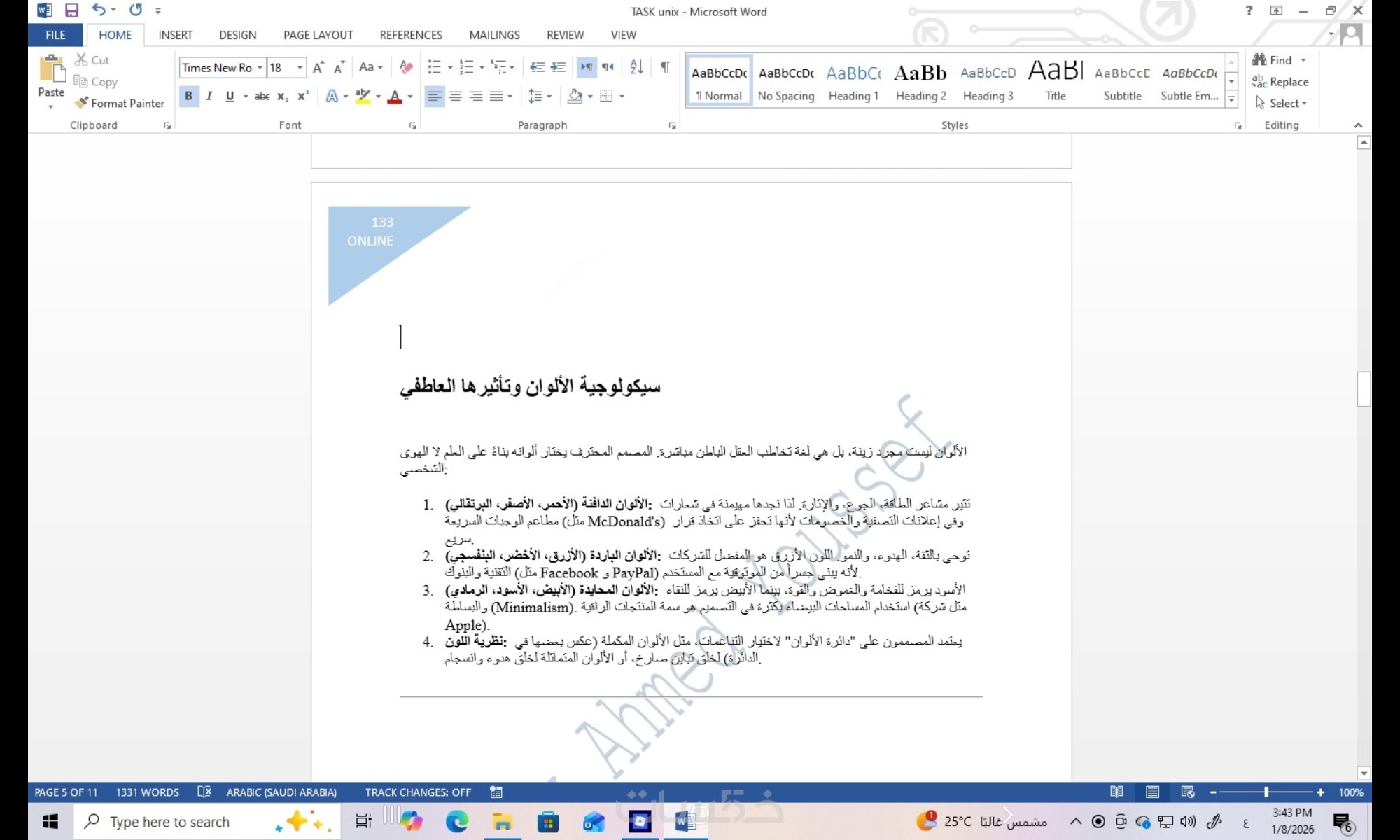The image size is (1400, 840).
Task: Open the INSERT ribbon tab
Action: click(x=175, y=35)
